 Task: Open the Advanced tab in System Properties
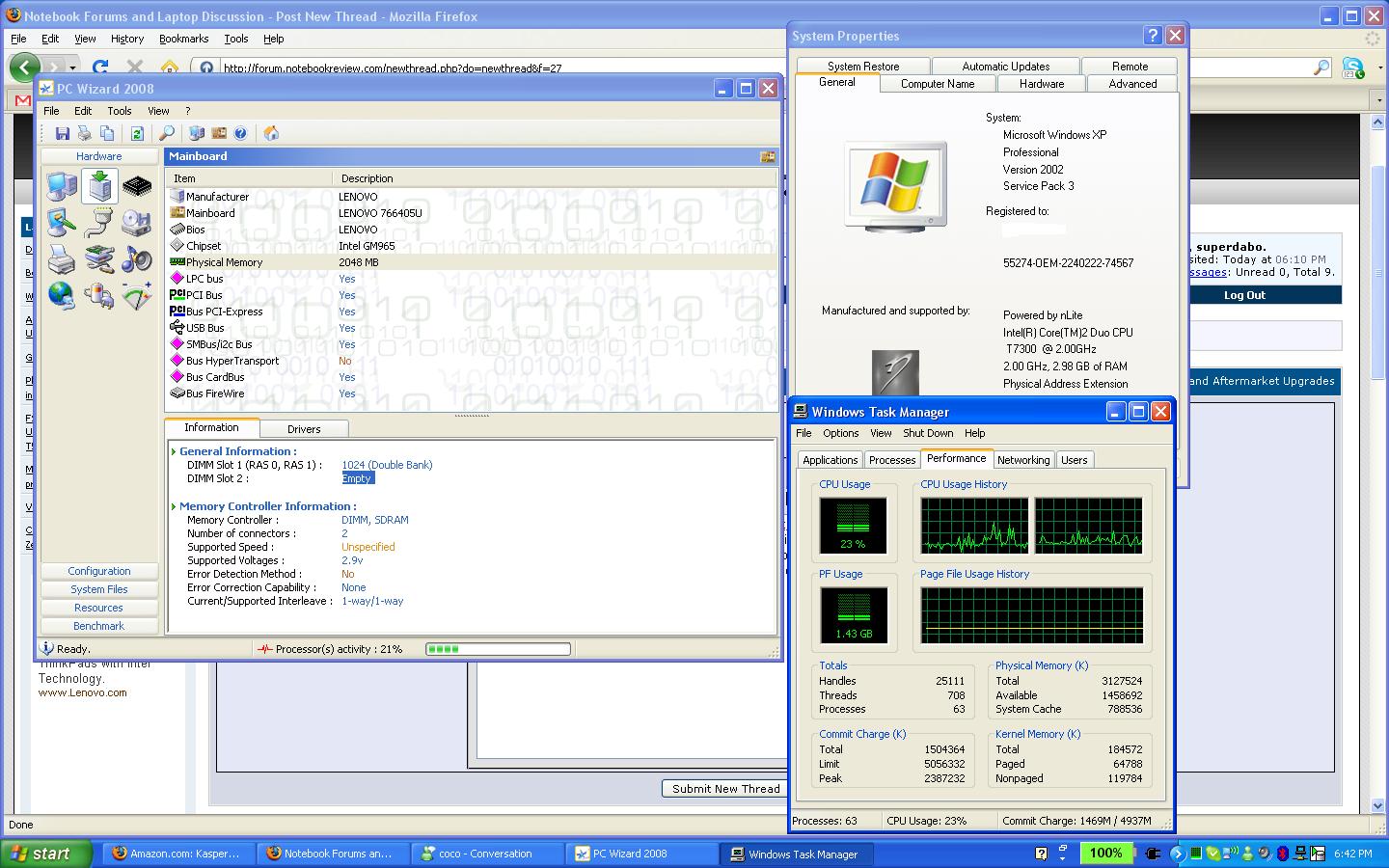[x=1132, y=84]
